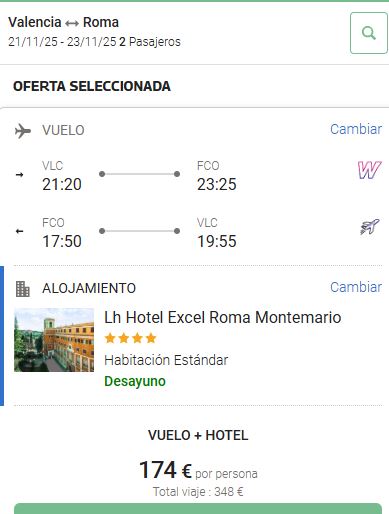Click the airplane icon beside VUELO
This screenshot has width=389, height=514.
[x=23, y=131]
